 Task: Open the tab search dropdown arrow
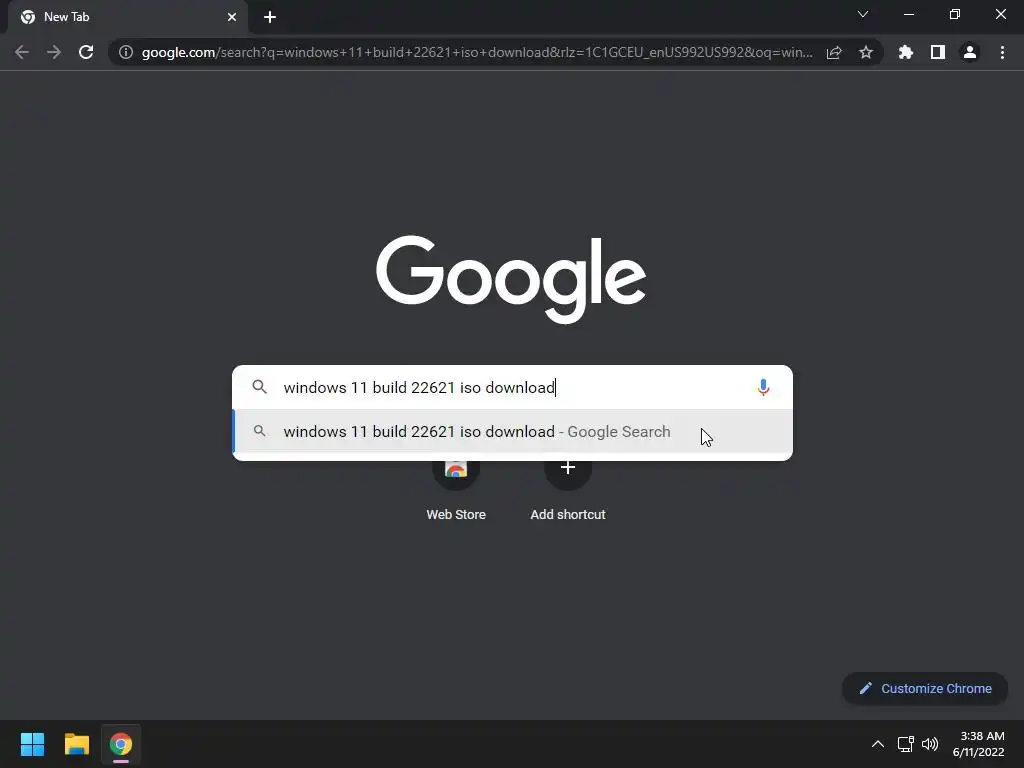863,14
